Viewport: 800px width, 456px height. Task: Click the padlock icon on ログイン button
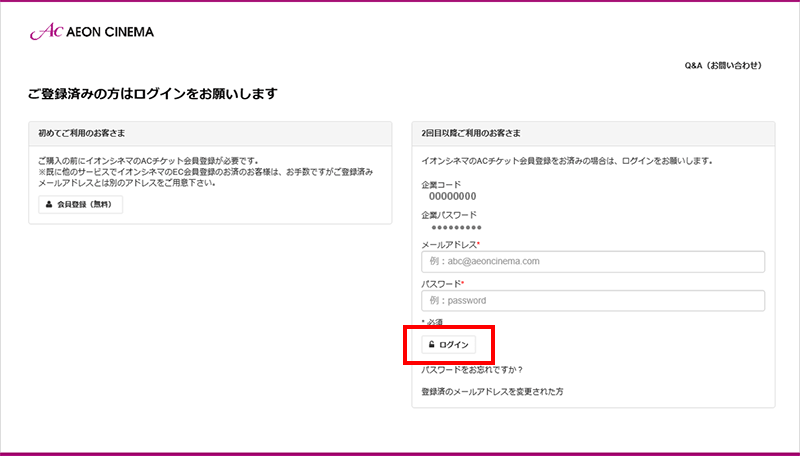(x=431, y=344)
